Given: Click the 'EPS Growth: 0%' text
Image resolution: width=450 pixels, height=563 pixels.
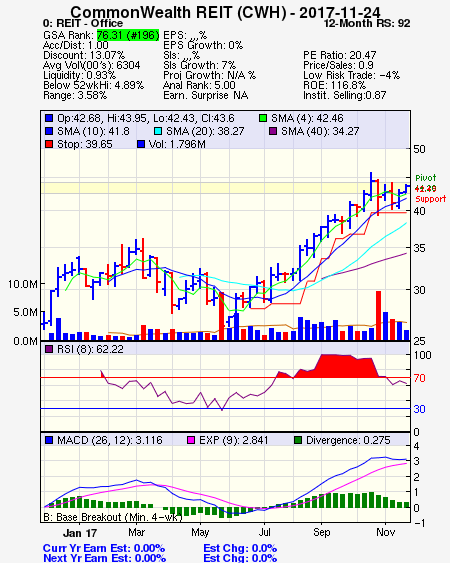Looking at the screenshot, I should [x=203, y=45].
